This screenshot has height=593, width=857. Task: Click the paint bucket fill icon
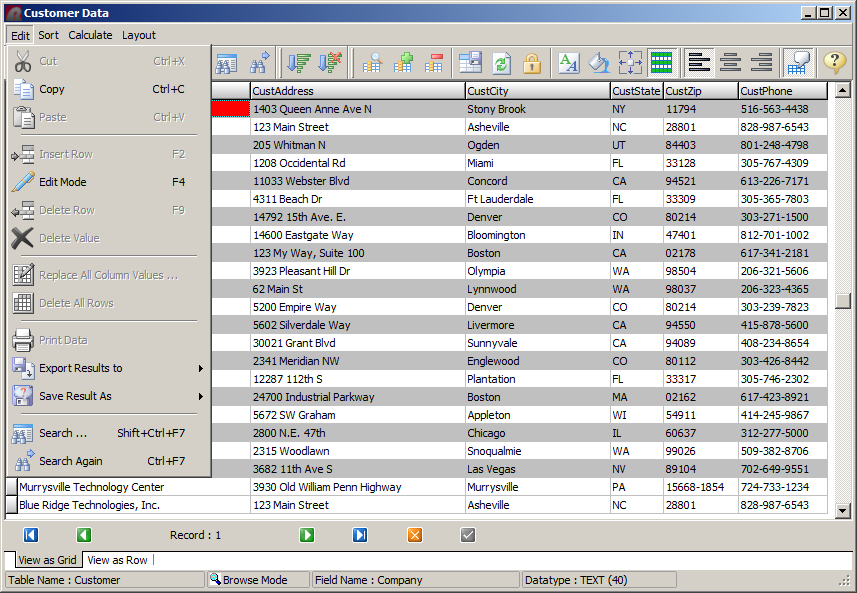point(598,63)
